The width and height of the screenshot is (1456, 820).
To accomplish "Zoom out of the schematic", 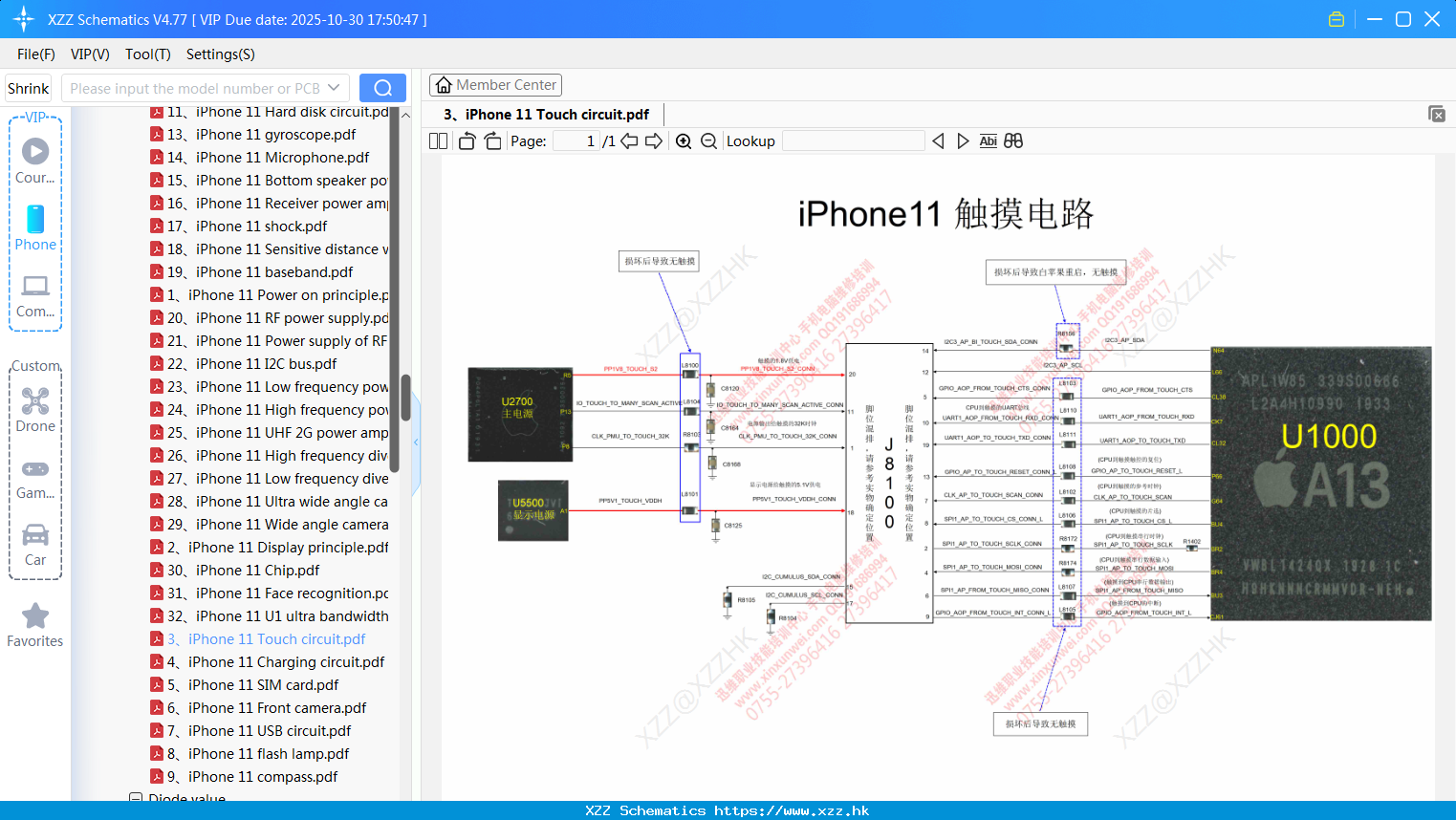I will [x=708, y=141].
